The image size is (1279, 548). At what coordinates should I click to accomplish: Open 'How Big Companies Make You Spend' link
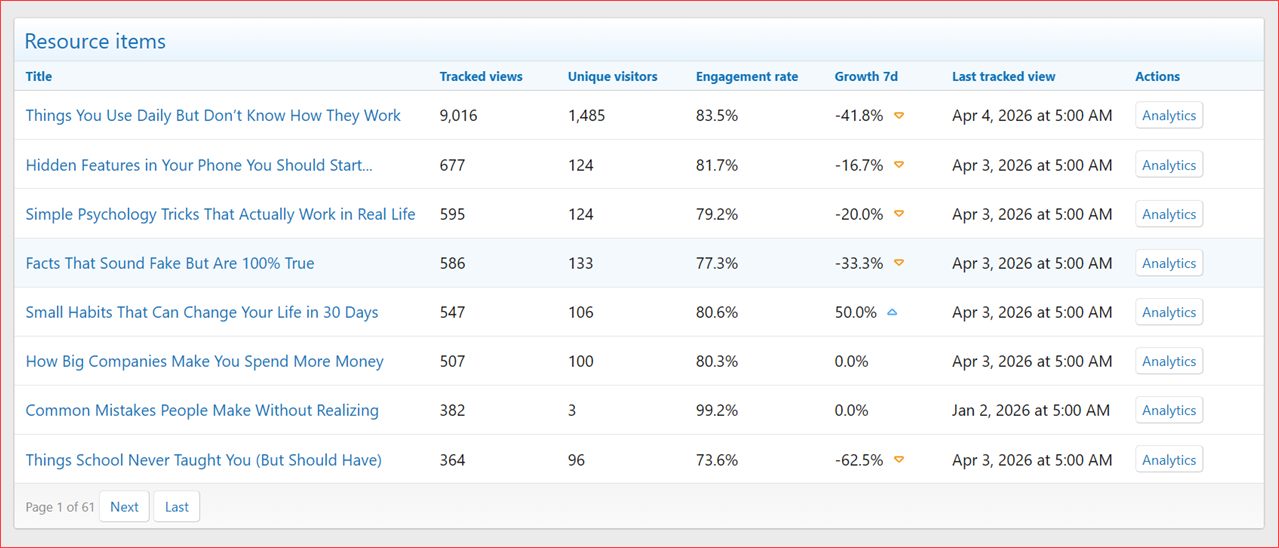tap(205, 361)
